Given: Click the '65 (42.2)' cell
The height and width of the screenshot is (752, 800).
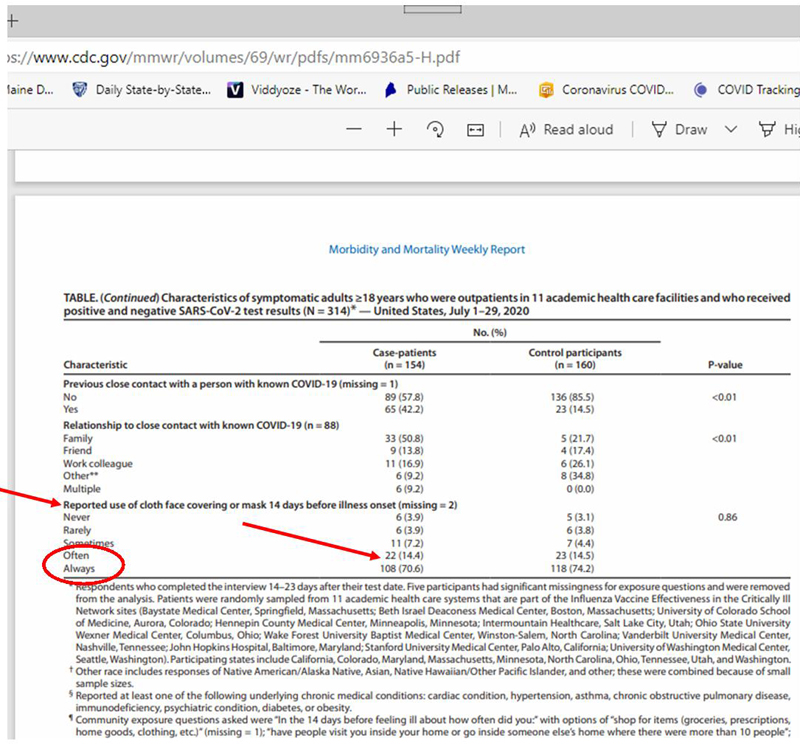Looking at the screenshot, I should 404,409.
